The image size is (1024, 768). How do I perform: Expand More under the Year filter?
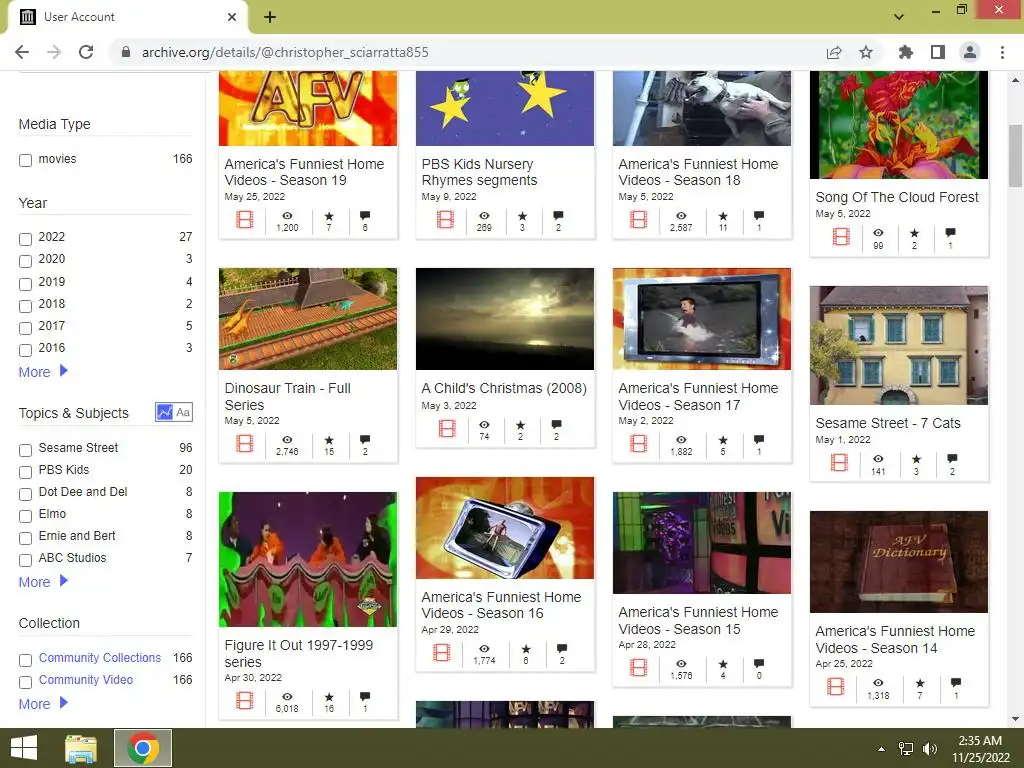click(x=43, y=372)
